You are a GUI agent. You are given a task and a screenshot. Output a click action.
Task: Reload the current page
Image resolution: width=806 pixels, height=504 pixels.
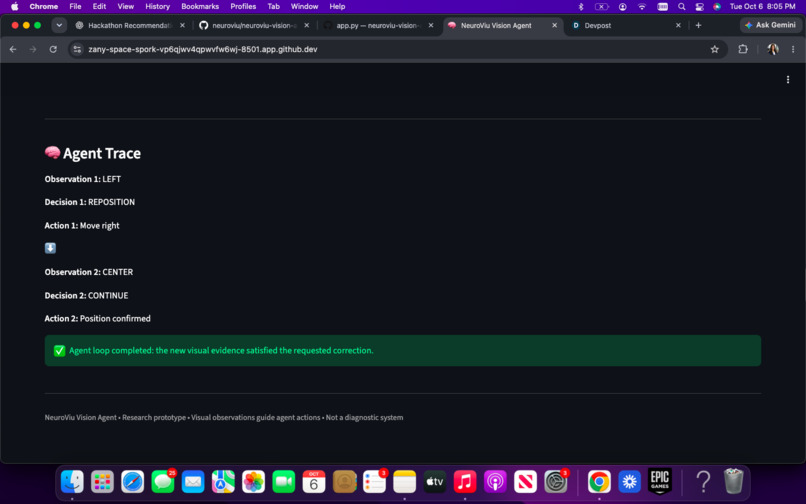coord(53,49)
